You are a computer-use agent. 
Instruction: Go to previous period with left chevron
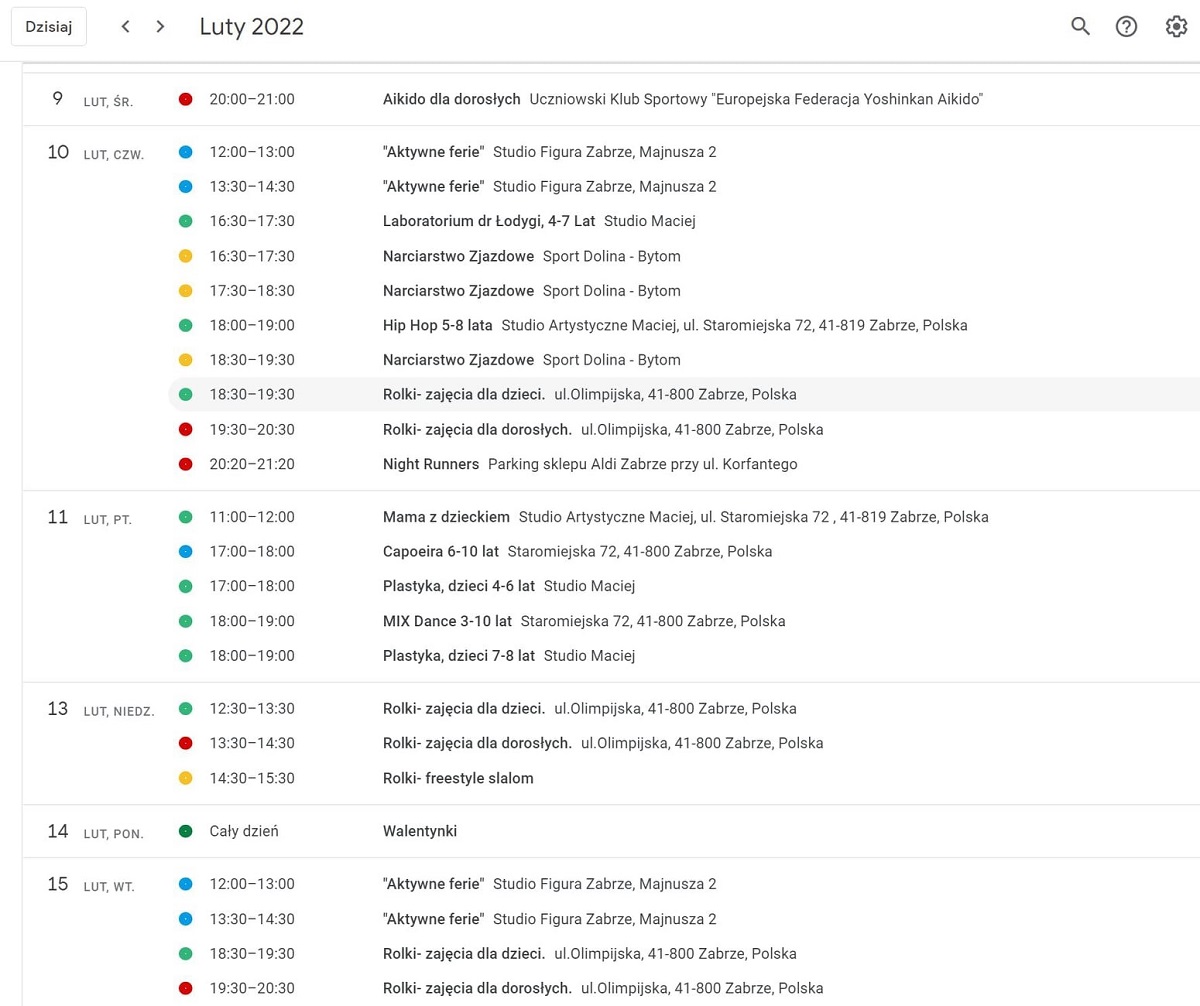point(125,27)
